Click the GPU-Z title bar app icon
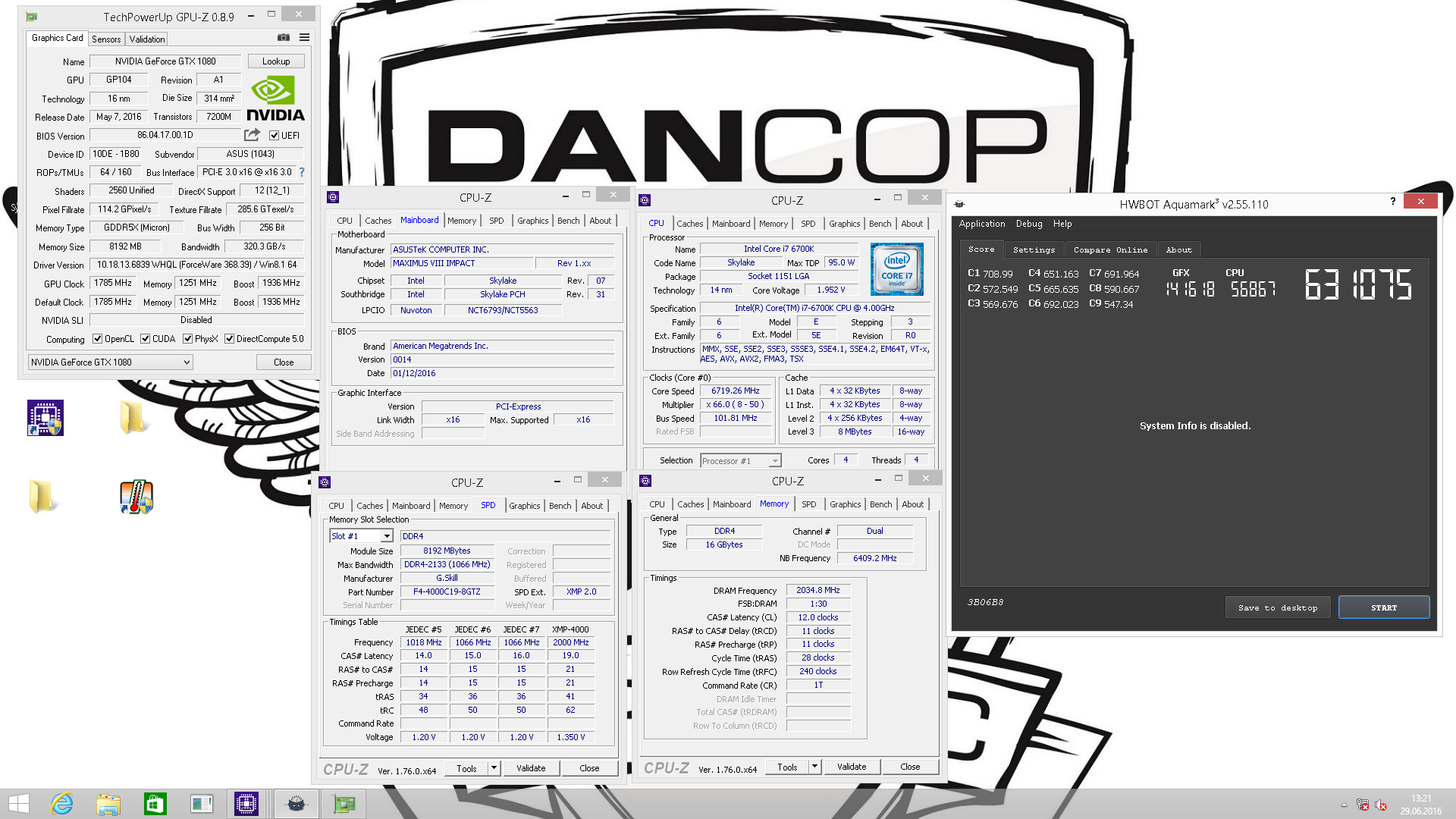The image size is (1456, 819). coord(32,16)
